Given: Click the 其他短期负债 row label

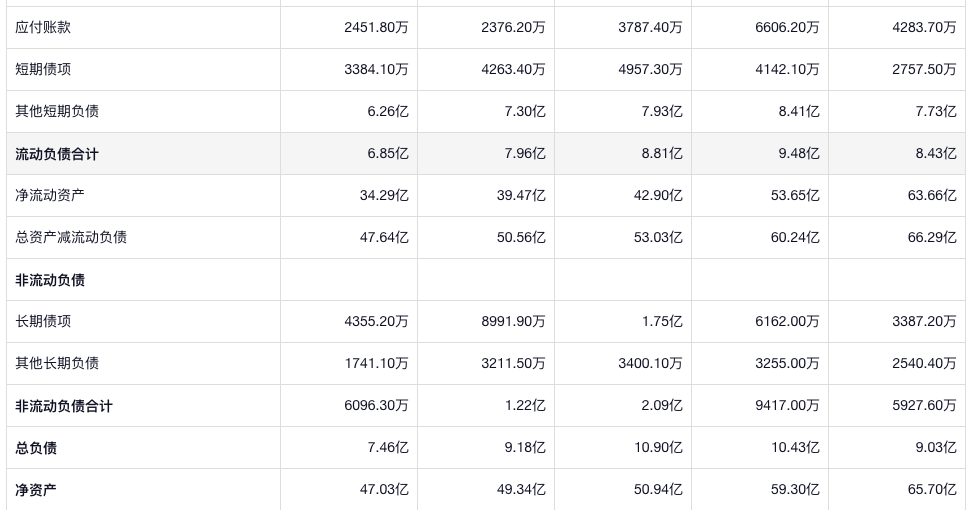Looking at the screenshot, I should point(57,112).
